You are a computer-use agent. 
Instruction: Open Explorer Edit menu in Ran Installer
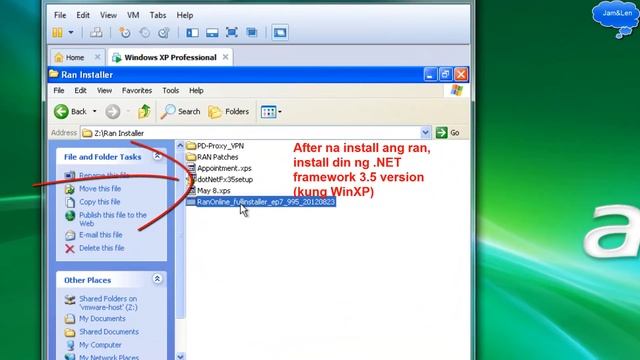[x=80, y=91]
